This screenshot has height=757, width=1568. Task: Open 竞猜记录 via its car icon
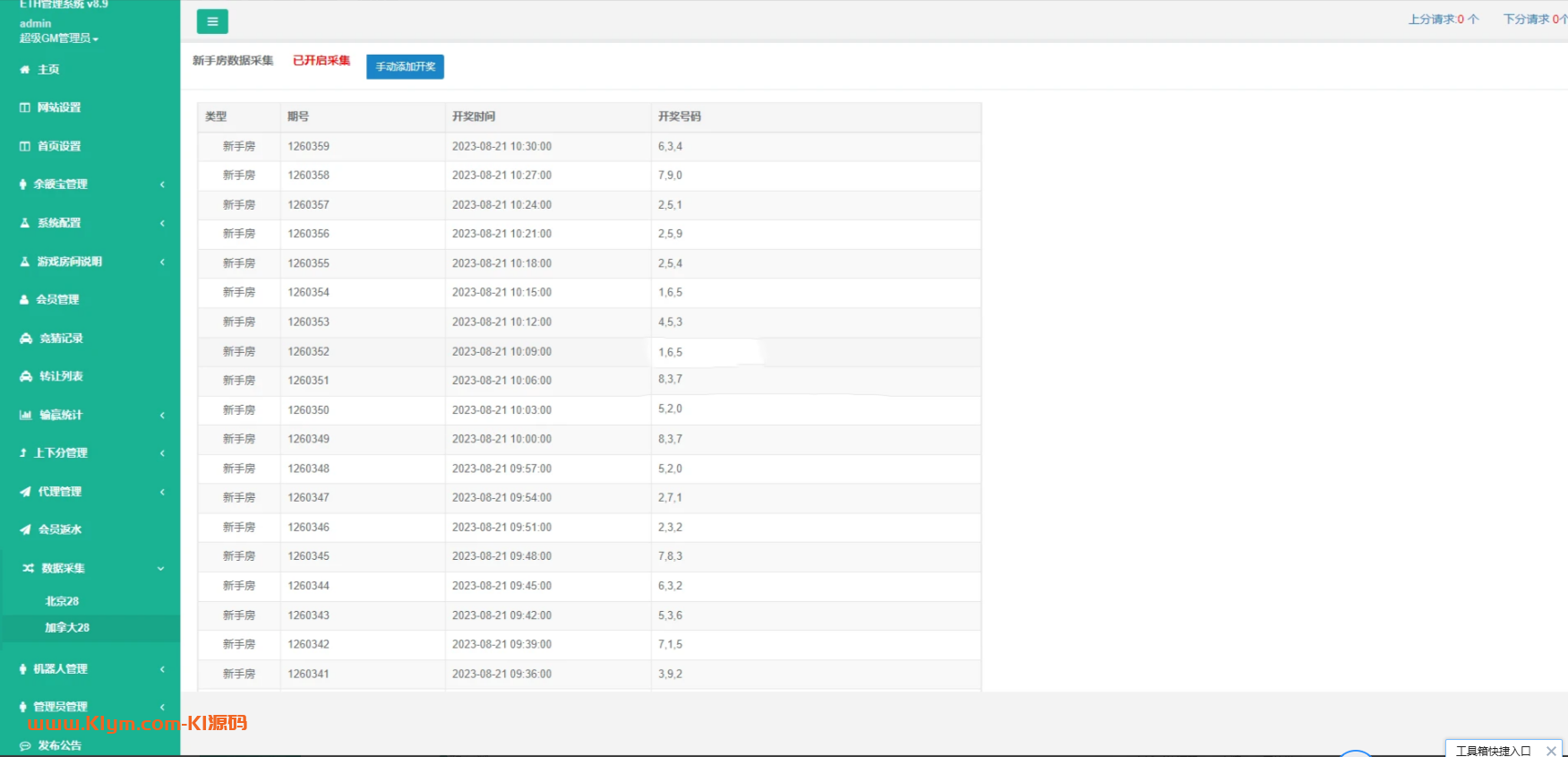click(26, 339)
